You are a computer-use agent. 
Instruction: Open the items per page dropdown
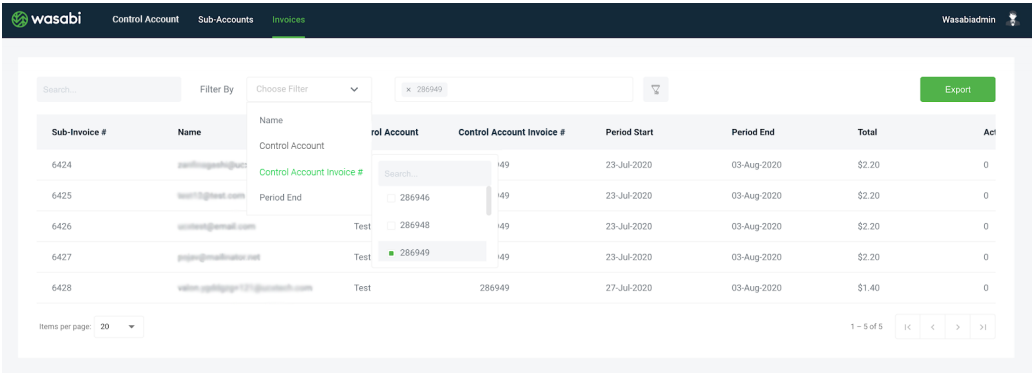(119, 326)
